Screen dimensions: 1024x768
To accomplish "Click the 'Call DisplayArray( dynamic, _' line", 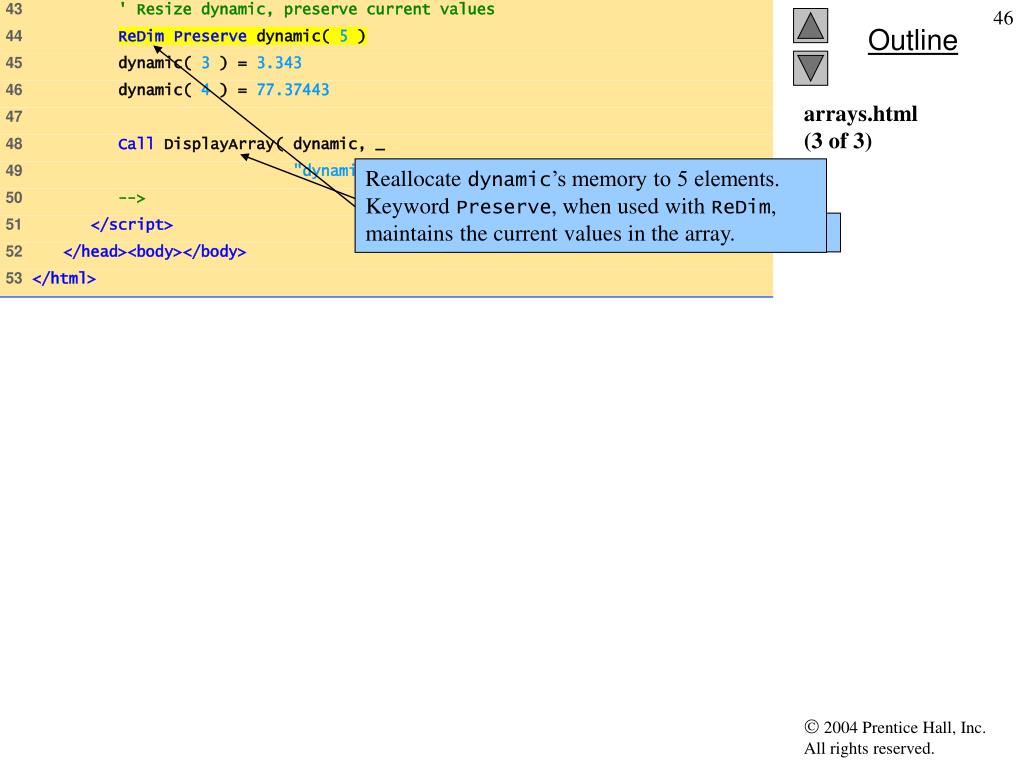I will coord(251,144).
